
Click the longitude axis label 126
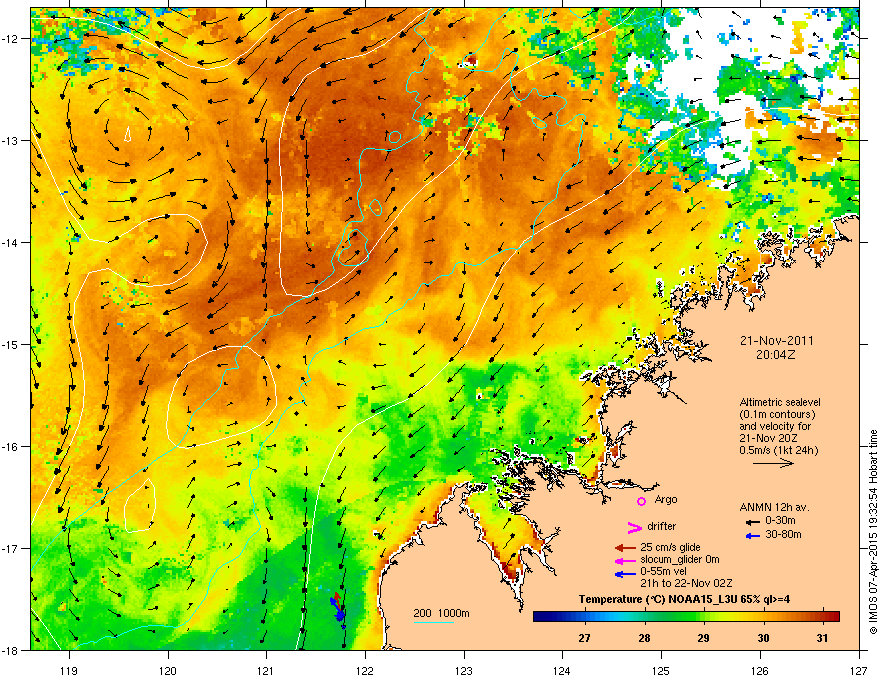pyautogui.click(x=760, y=670)
